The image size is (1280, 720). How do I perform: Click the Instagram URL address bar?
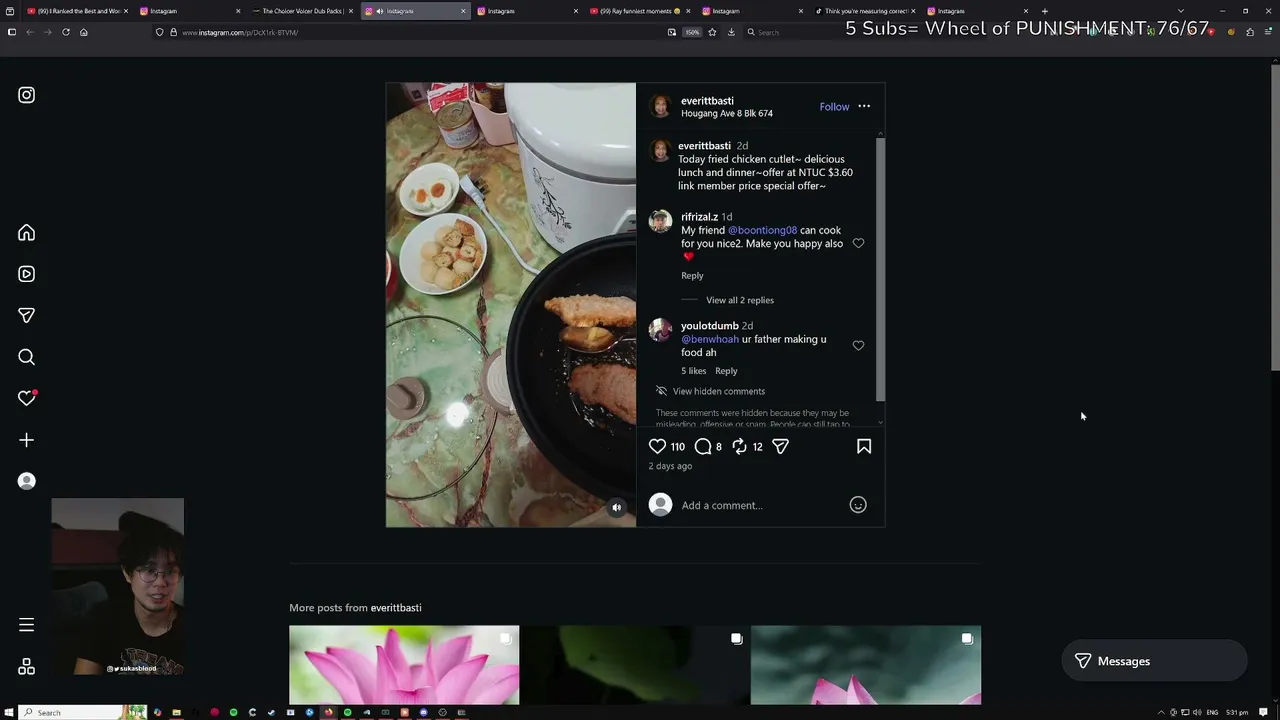(410, 32)
